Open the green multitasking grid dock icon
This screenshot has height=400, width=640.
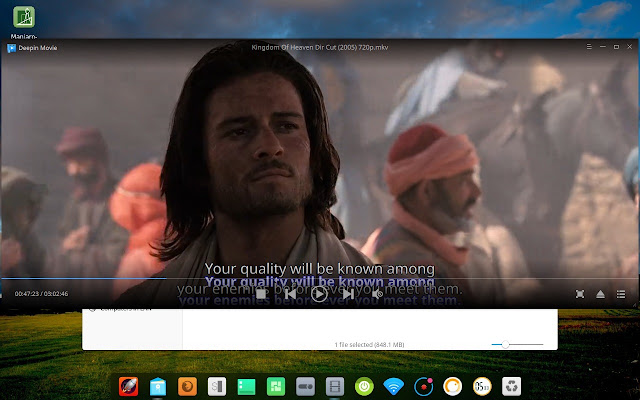point(276,386)
